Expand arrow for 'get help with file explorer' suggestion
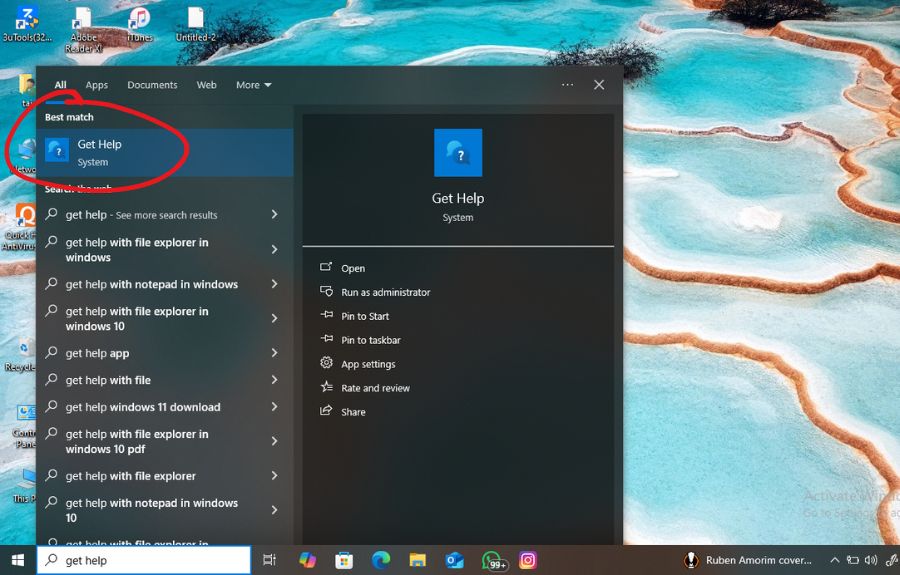Viewport: 900px width, 575px height. [274, 475]
